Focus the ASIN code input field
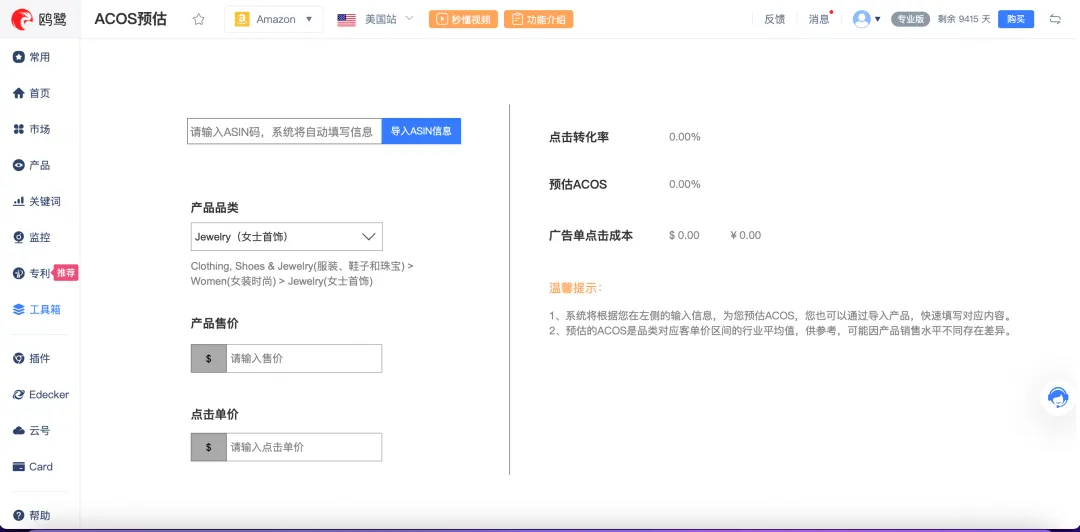The height and width of the screenshot is (532, 1080). (x=284, y=131)
